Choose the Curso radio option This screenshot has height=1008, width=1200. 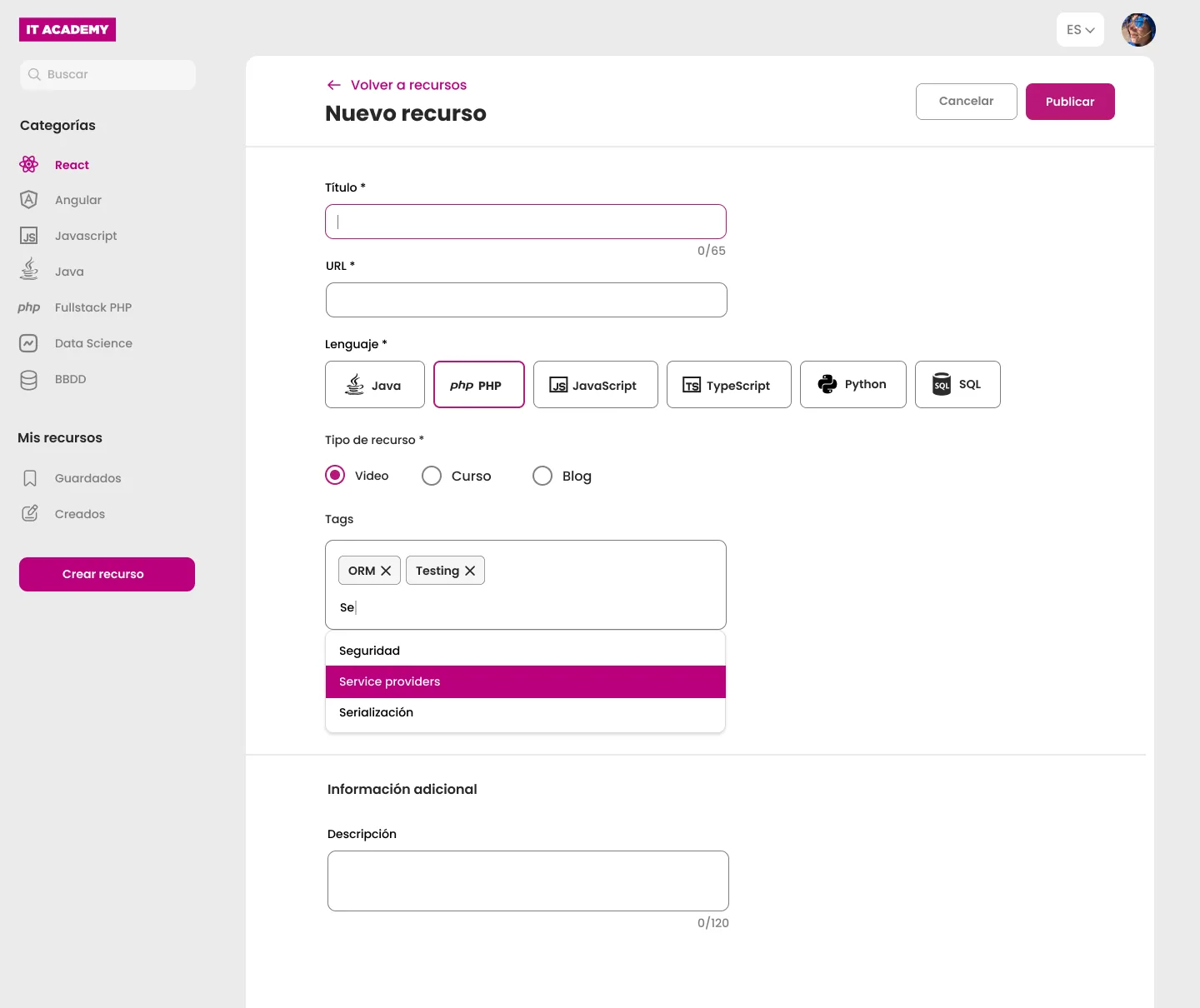pos(432,476)
